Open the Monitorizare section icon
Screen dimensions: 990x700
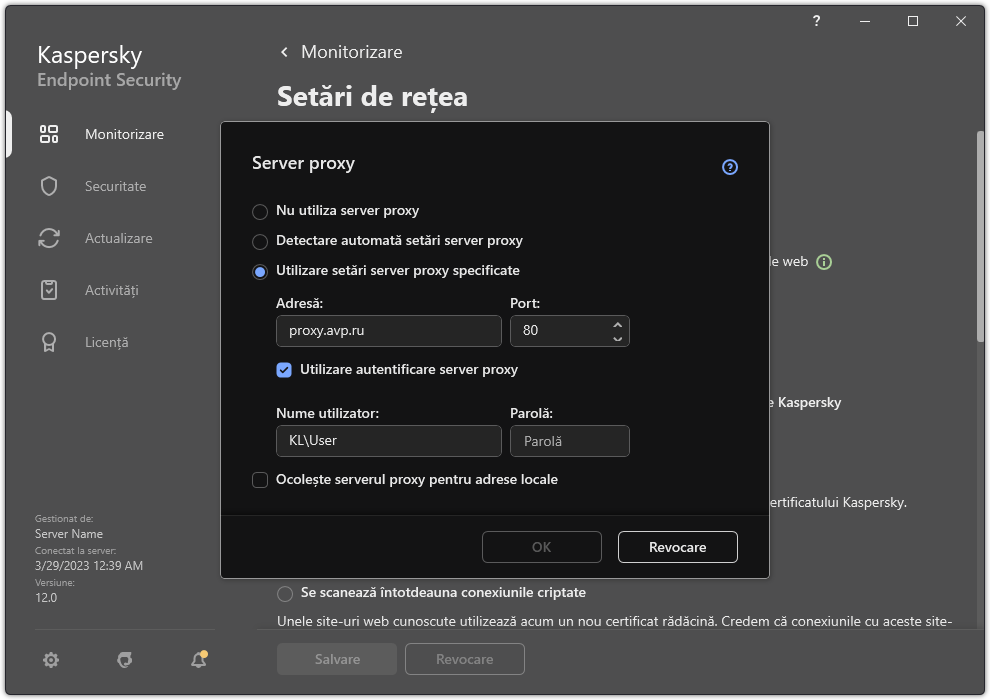pyautogui.click(x=48, y=134)
